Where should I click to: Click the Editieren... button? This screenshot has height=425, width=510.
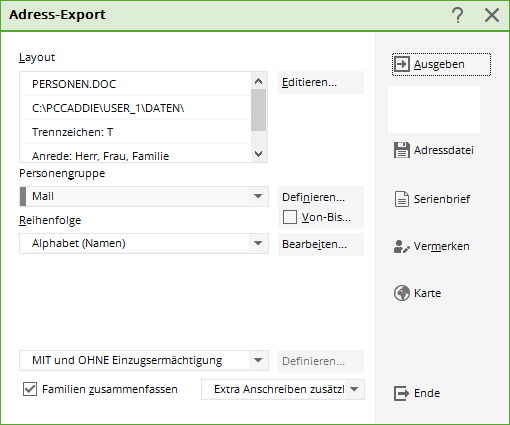[321, 82]
